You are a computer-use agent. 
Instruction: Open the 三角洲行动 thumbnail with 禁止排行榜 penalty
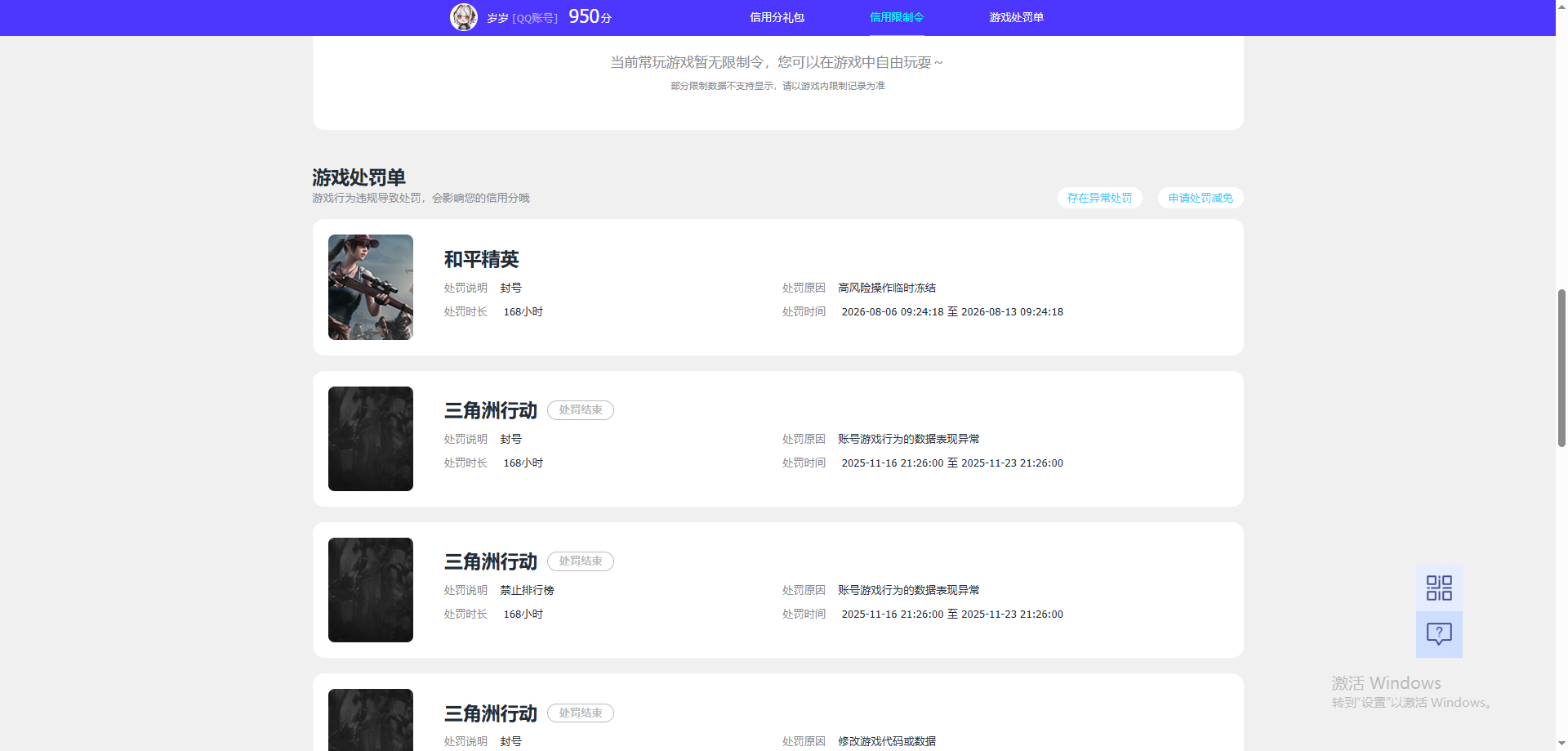[x=371, y=590]
